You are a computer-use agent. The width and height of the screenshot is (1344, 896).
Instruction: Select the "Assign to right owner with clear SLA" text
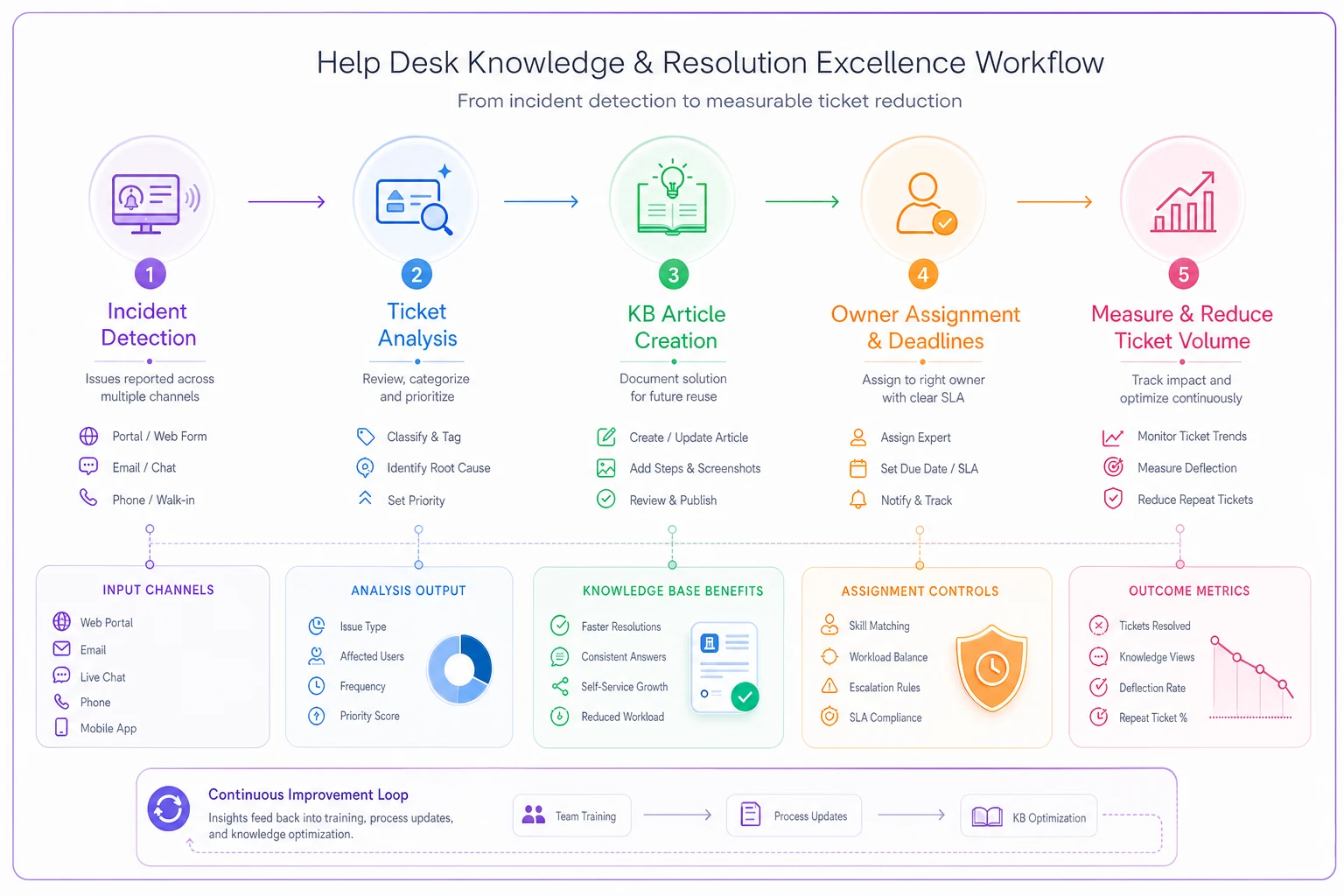(923, 388)
